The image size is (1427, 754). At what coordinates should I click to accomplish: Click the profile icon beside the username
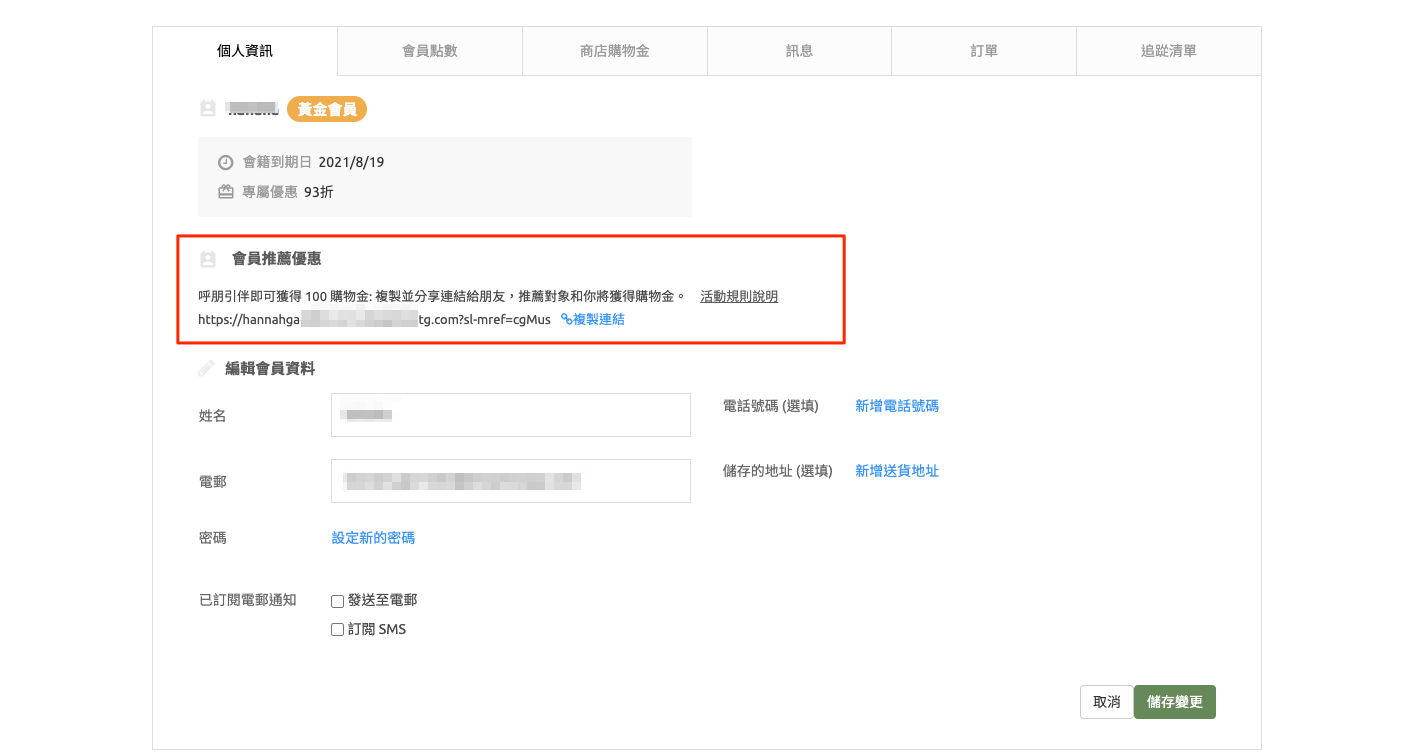point(208,109)
